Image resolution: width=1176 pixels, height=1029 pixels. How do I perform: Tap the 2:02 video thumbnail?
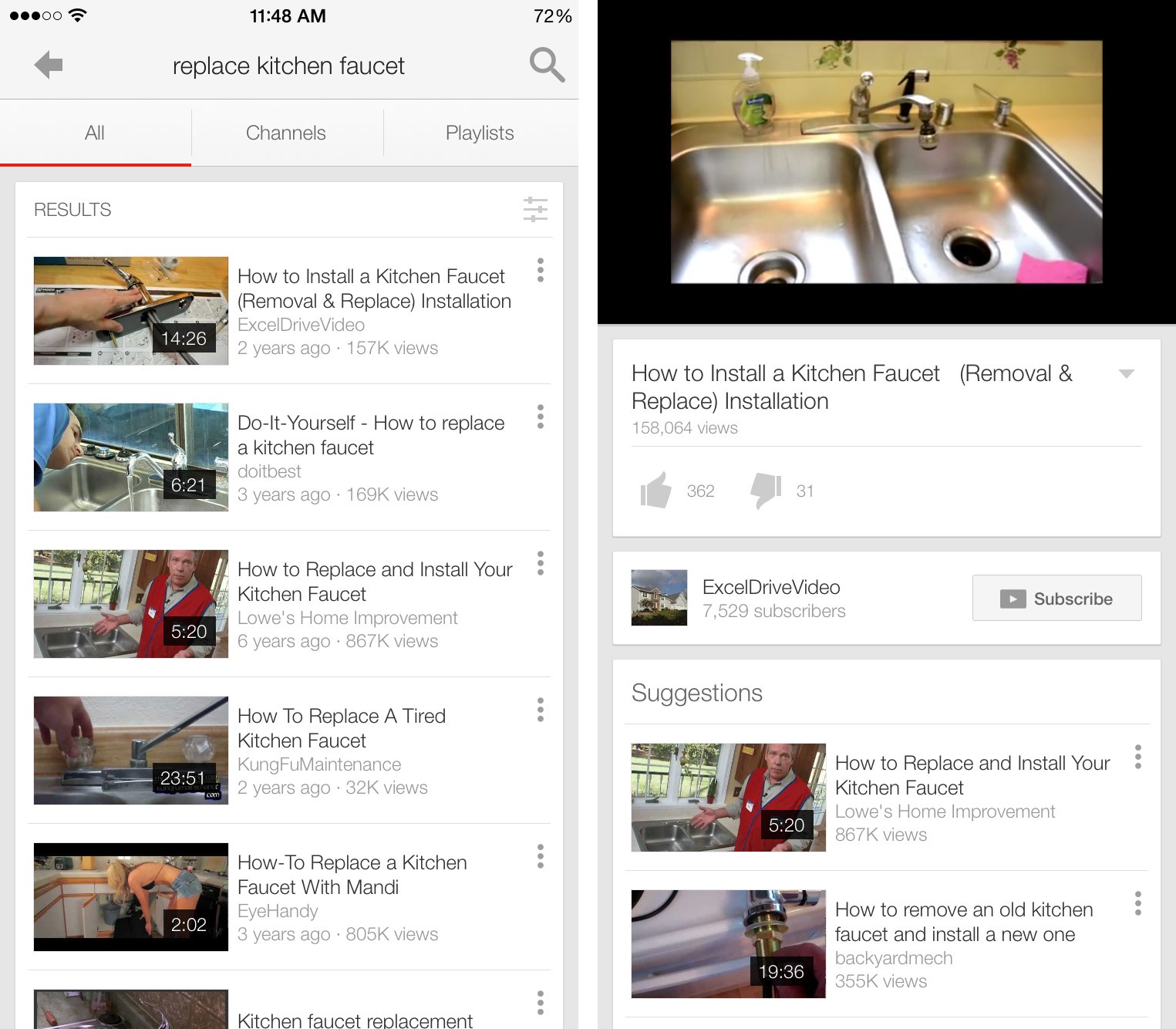pyautogui.click(x=131, y=897)
